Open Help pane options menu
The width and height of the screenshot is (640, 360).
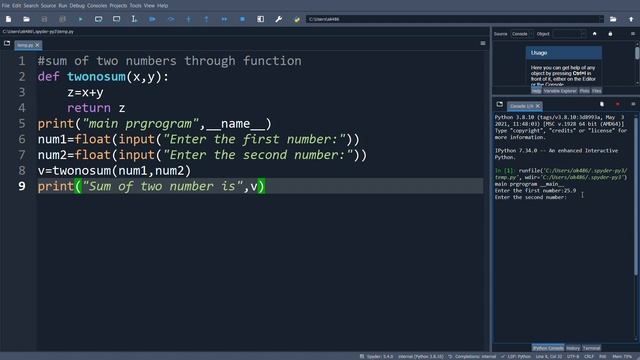633,34
